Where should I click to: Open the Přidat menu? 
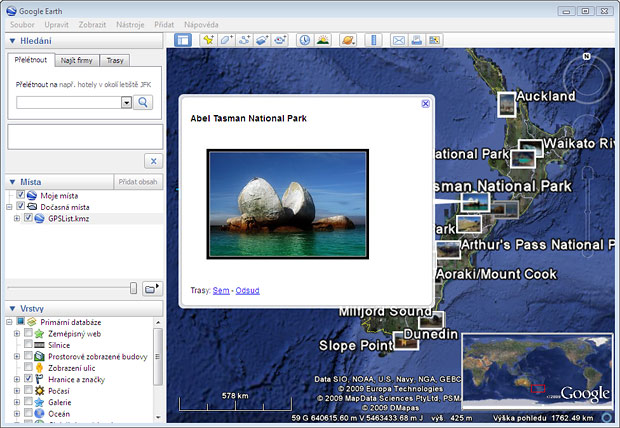[164, 25]
